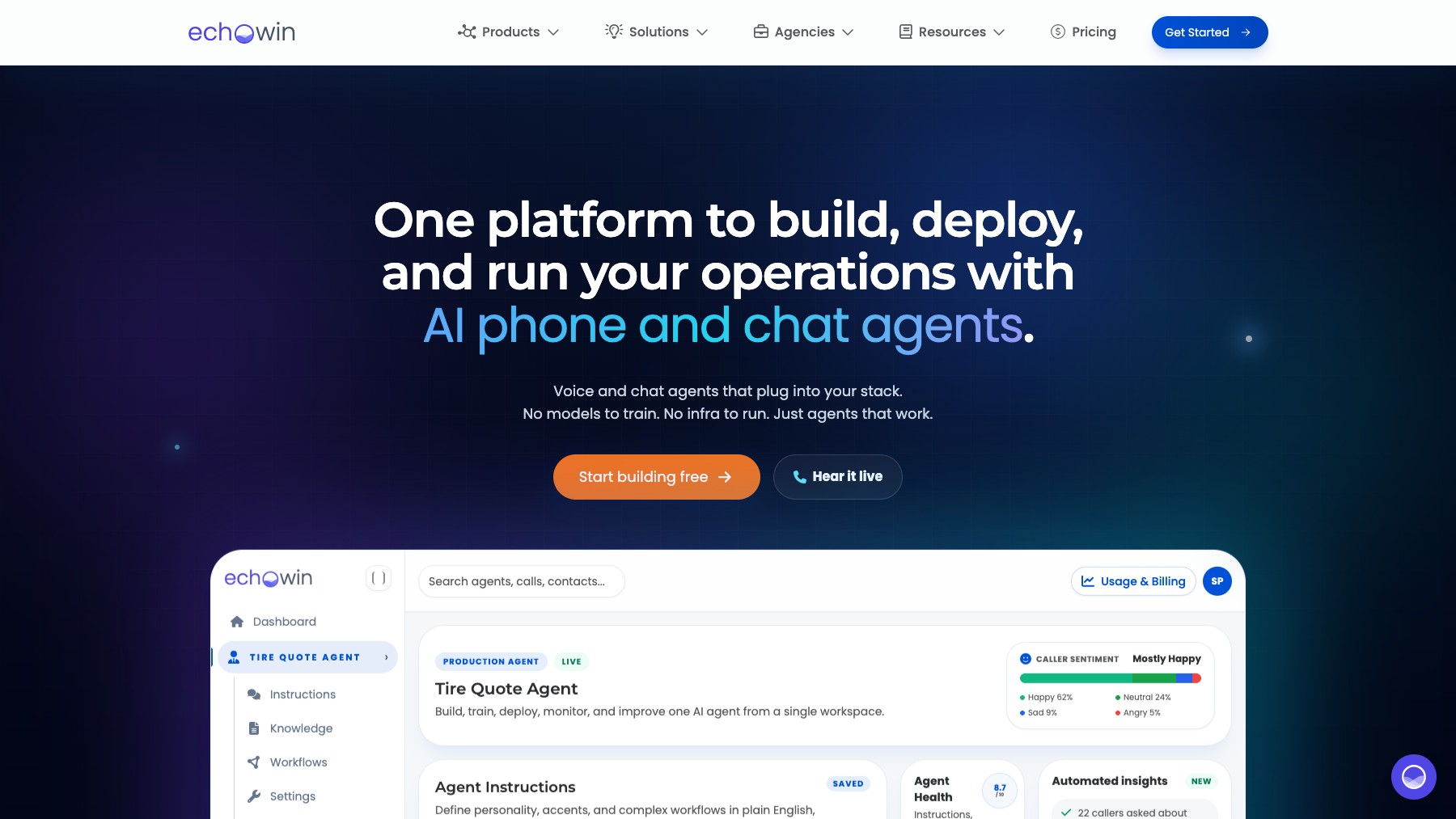Click Start building free button
The height and width of the screenshot is (819, 1456).
[656, 477]
